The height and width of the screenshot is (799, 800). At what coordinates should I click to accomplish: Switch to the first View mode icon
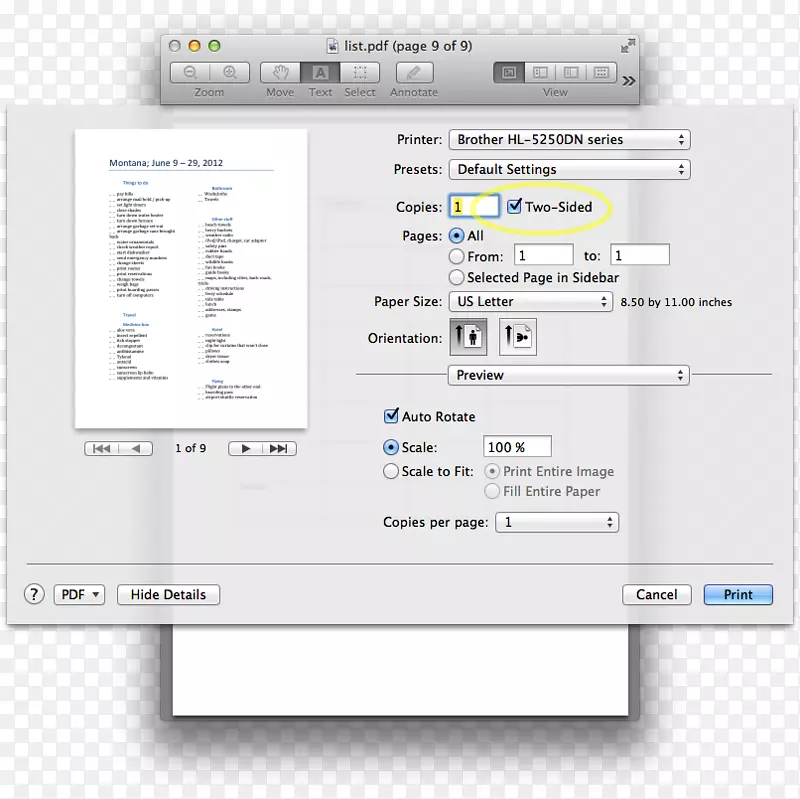click(509, 72)
